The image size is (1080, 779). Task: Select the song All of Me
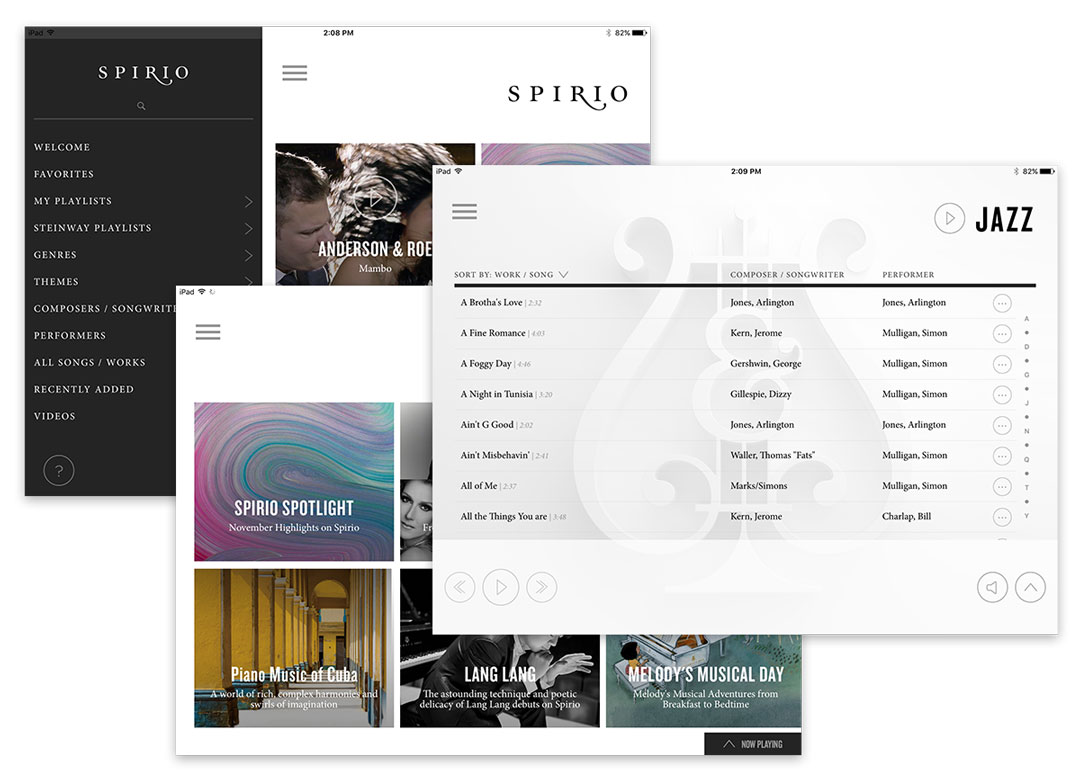[x=479, y=486]
